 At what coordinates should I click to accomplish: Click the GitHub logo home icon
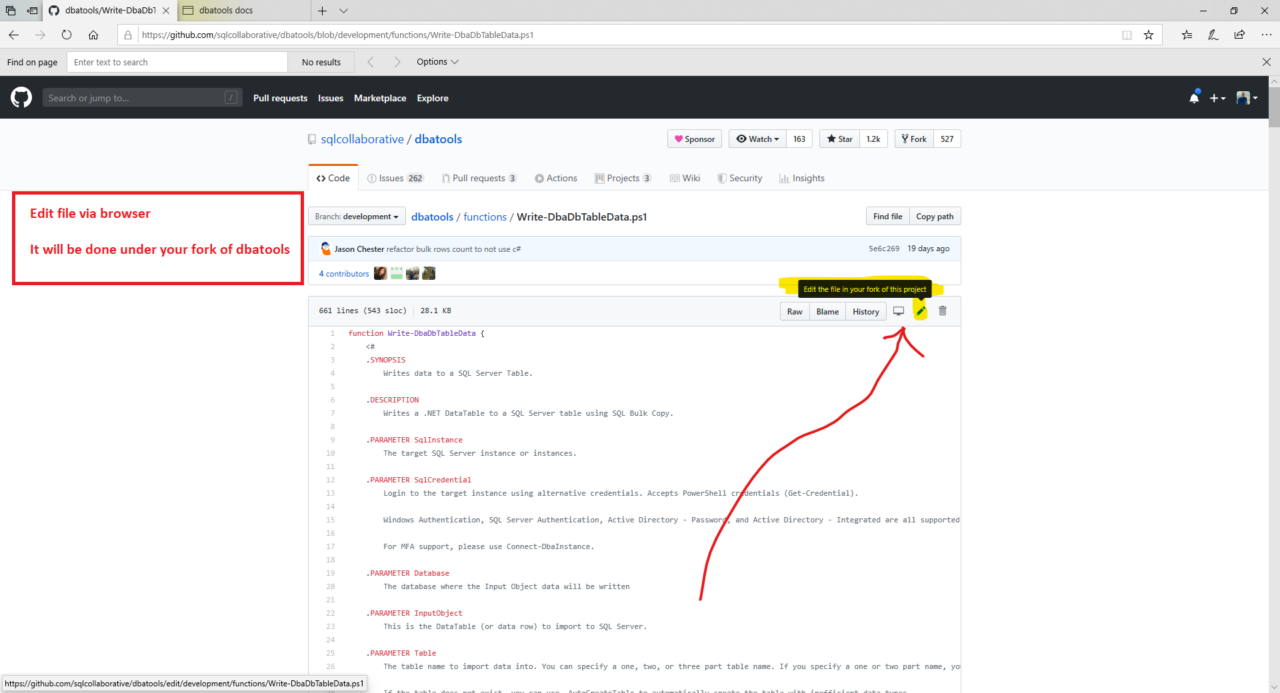click(x=21, y=98)
